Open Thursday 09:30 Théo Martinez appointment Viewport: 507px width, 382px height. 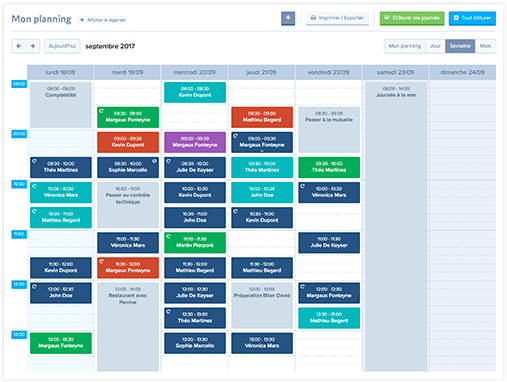(262, 167)
